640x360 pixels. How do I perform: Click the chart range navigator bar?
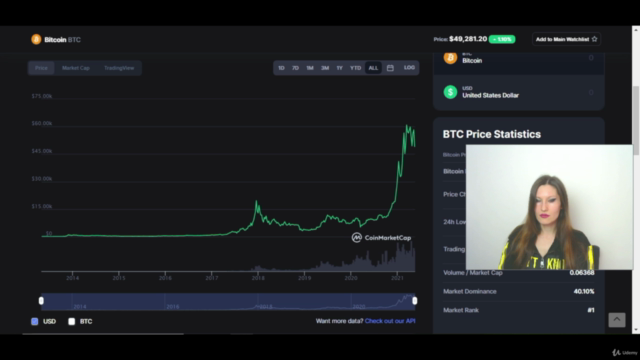pyautogui.click(x=228, y=301)
